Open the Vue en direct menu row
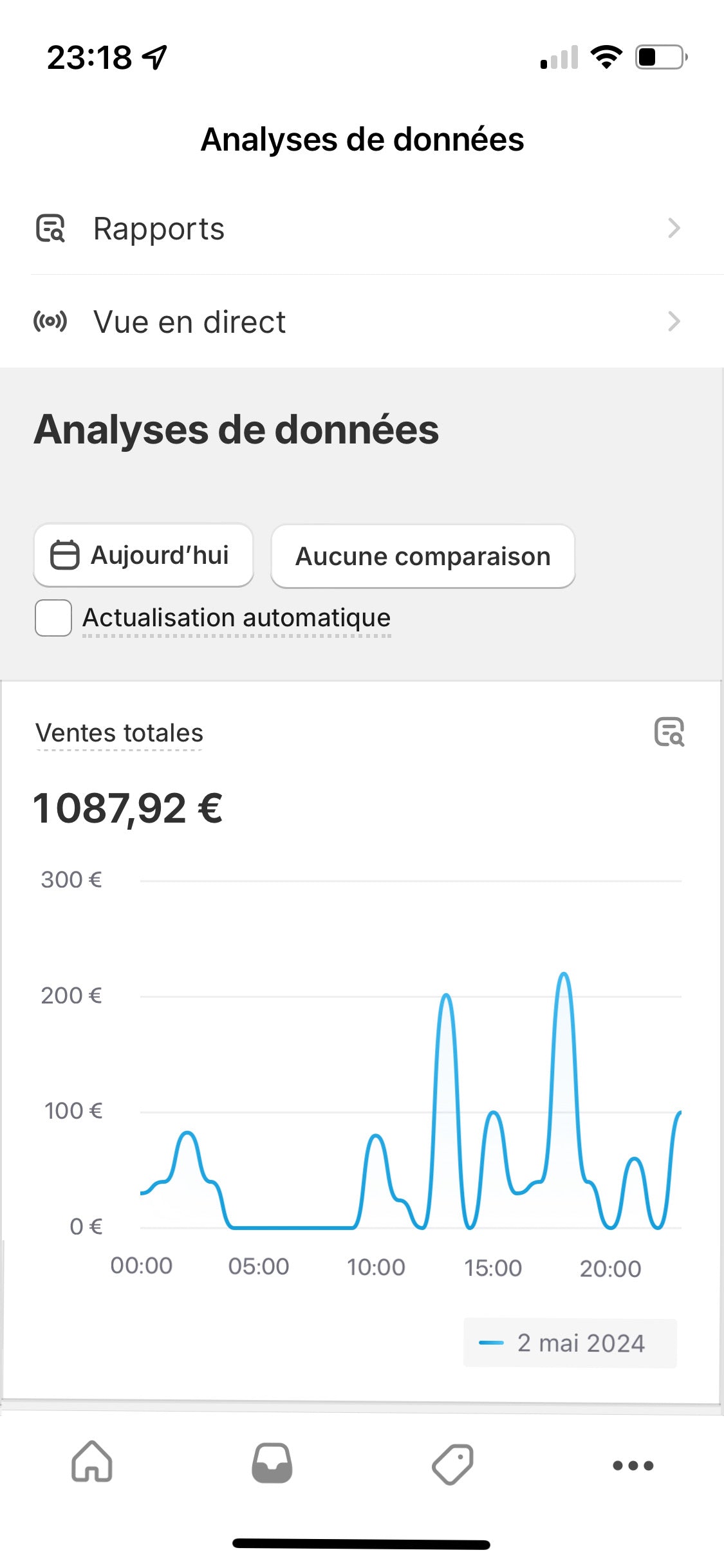Viewport: 724px width, 1568px height. [x=360, y=321]
